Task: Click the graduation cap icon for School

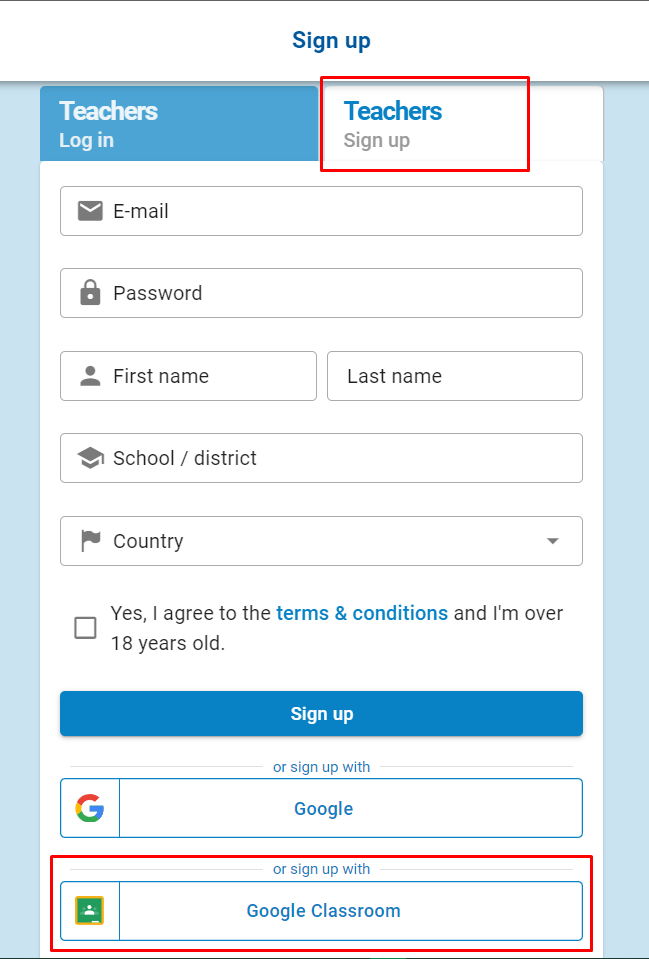Action: pyautogui.click(x=90, y=457)
